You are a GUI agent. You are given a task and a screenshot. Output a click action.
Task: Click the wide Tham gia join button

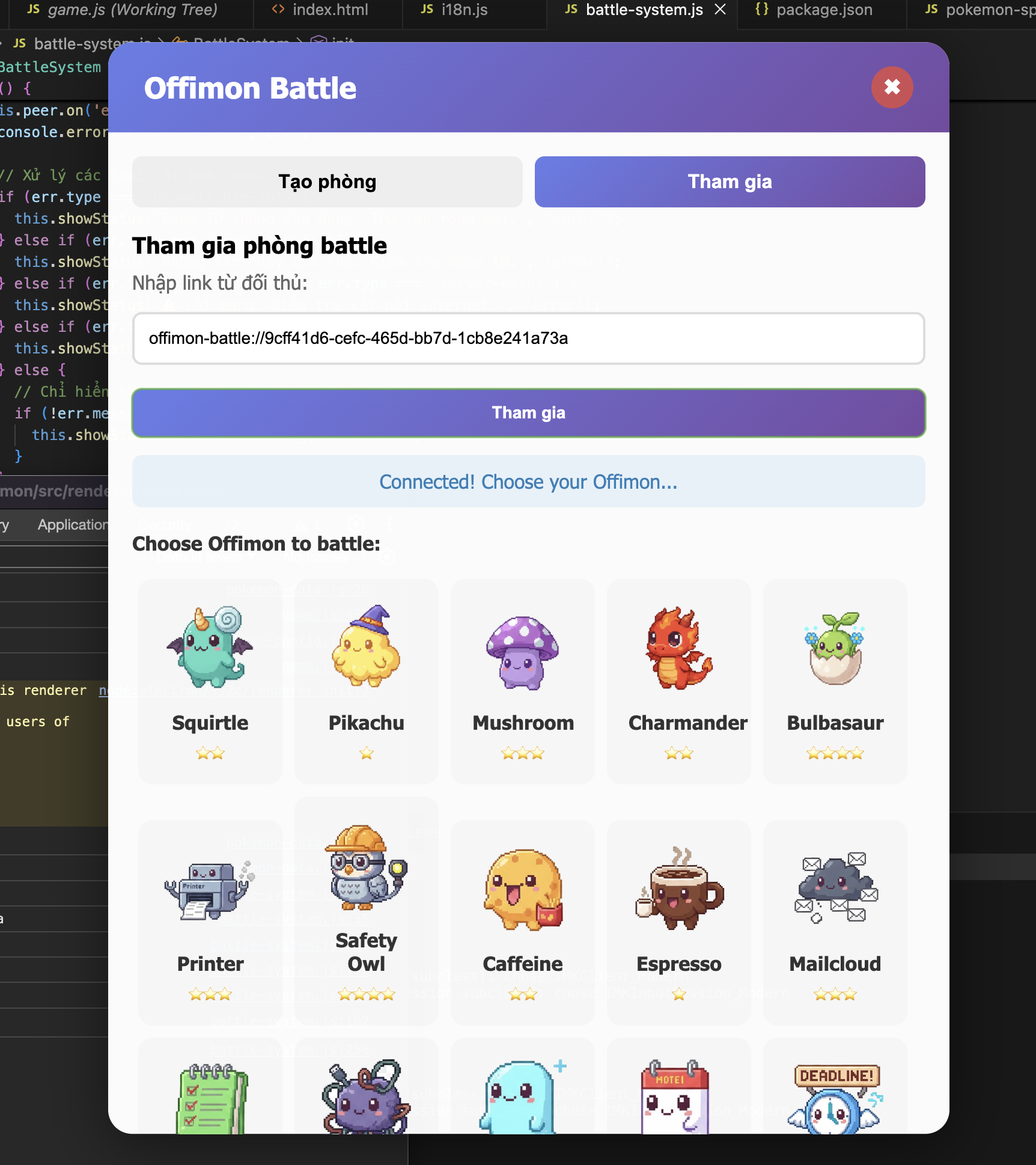pos(528,413)
